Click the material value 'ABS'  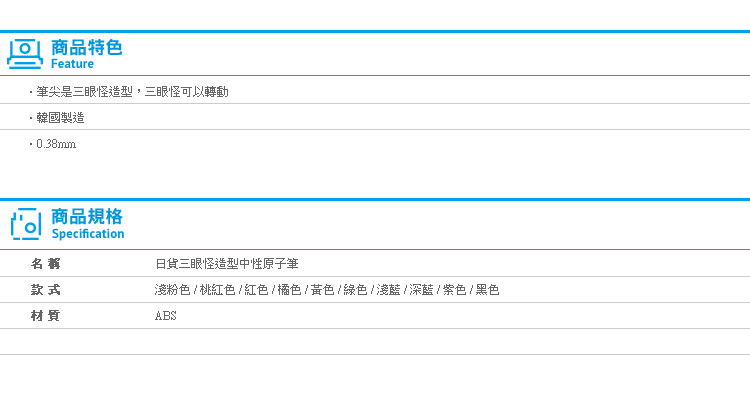[x=165, y=316]
